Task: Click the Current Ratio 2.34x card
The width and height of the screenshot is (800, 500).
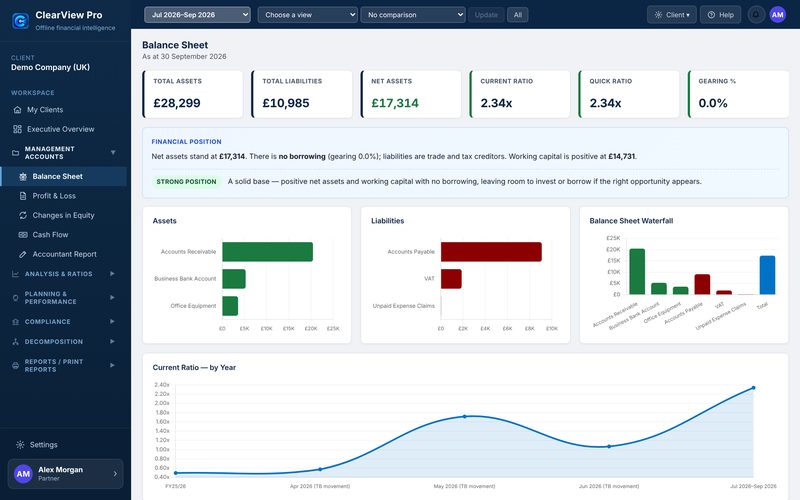Action: pyautogui.click(x=520, y=94)
